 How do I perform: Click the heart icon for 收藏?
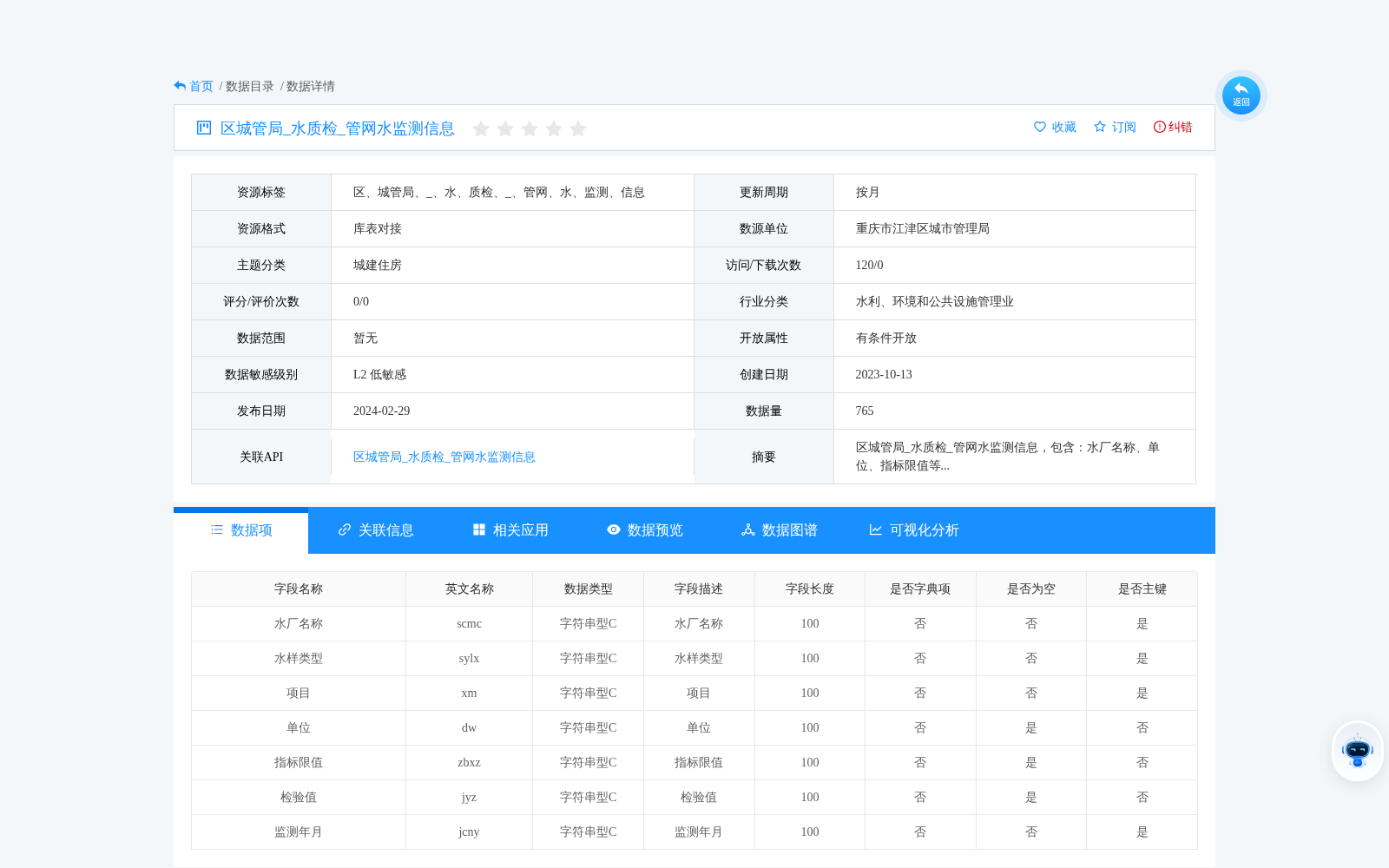click(1040, 127)
